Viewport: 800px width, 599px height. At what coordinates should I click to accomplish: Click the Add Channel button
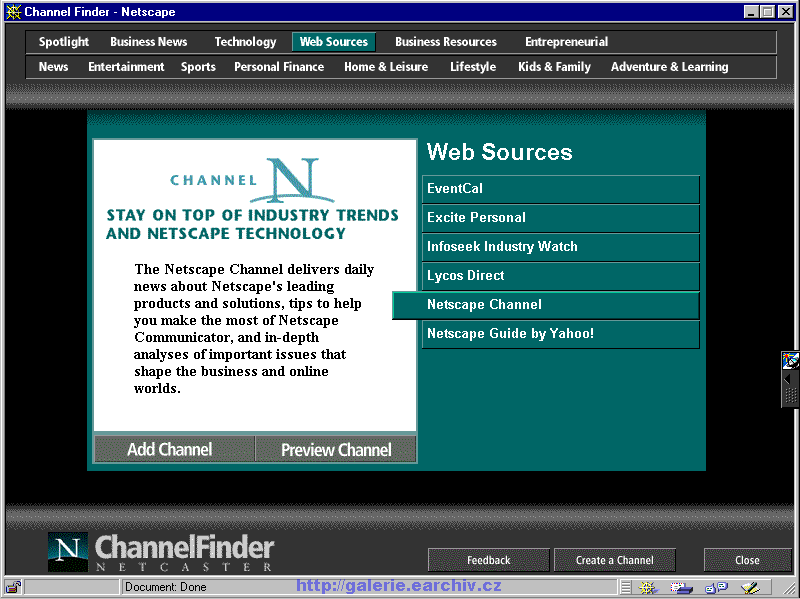pyautogui.click(x=174, y=449)
